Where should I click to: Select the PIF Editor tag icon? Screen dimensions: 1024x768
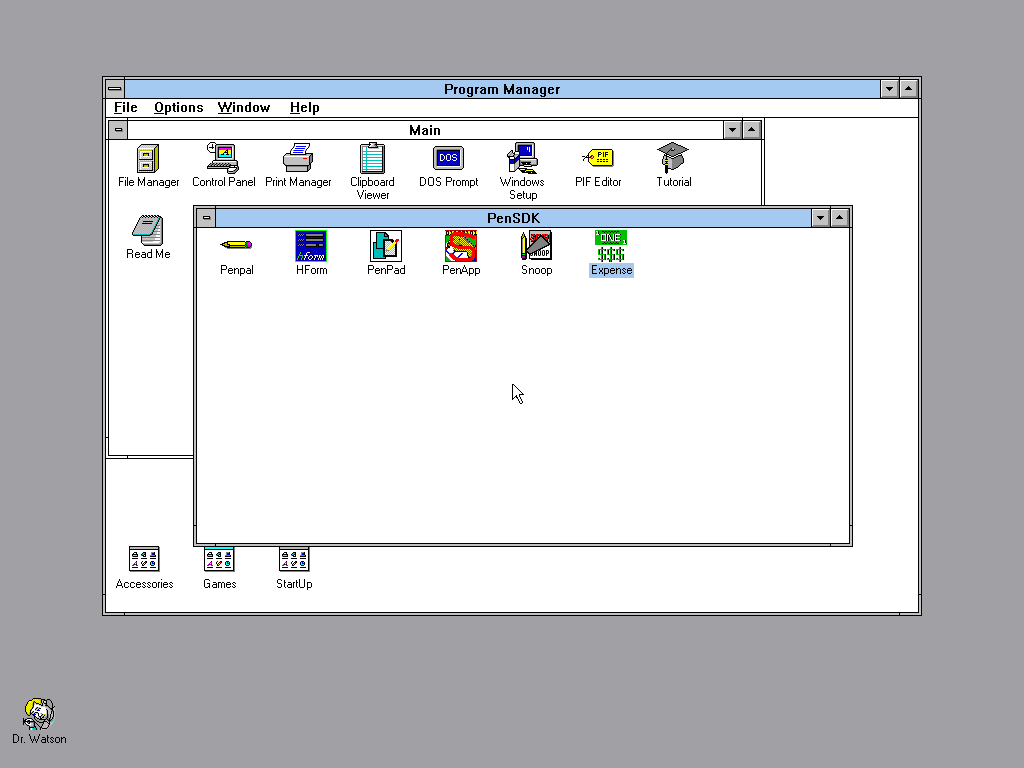[x=598, y=158]
